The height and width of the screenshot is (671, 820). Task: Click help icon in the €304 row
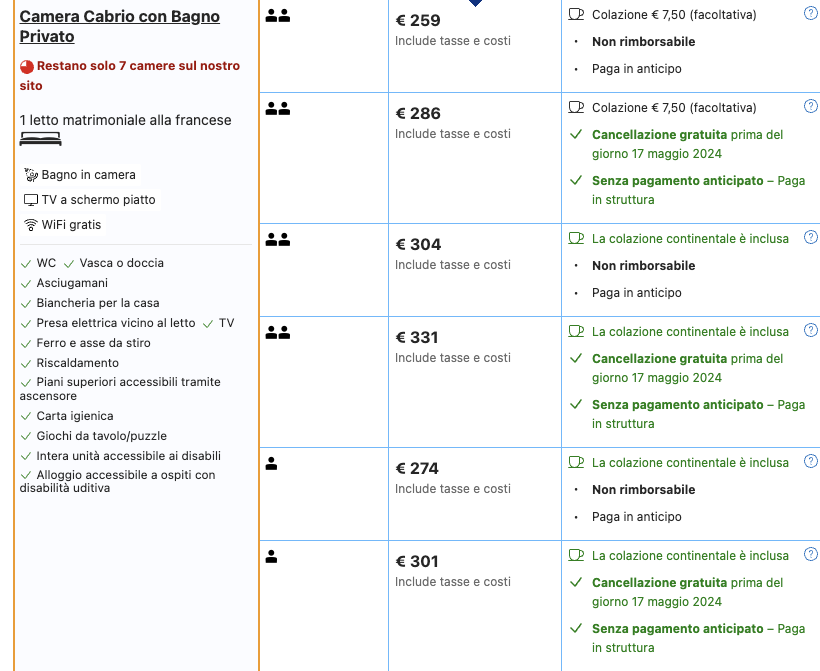pyautogui.click(x=810, y=237)
